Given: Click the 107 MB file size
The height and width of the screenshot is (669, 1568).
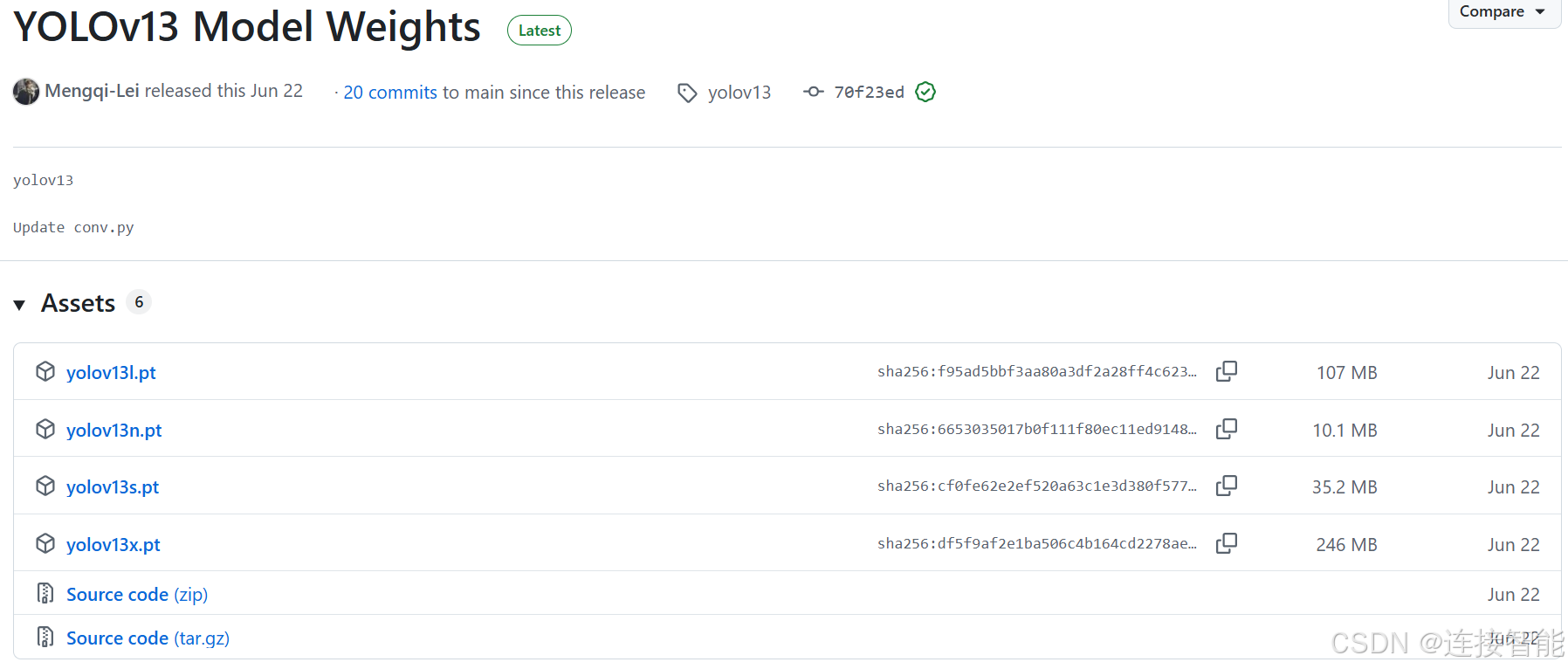Looking at the screenshot, I should coord(1347,373).
